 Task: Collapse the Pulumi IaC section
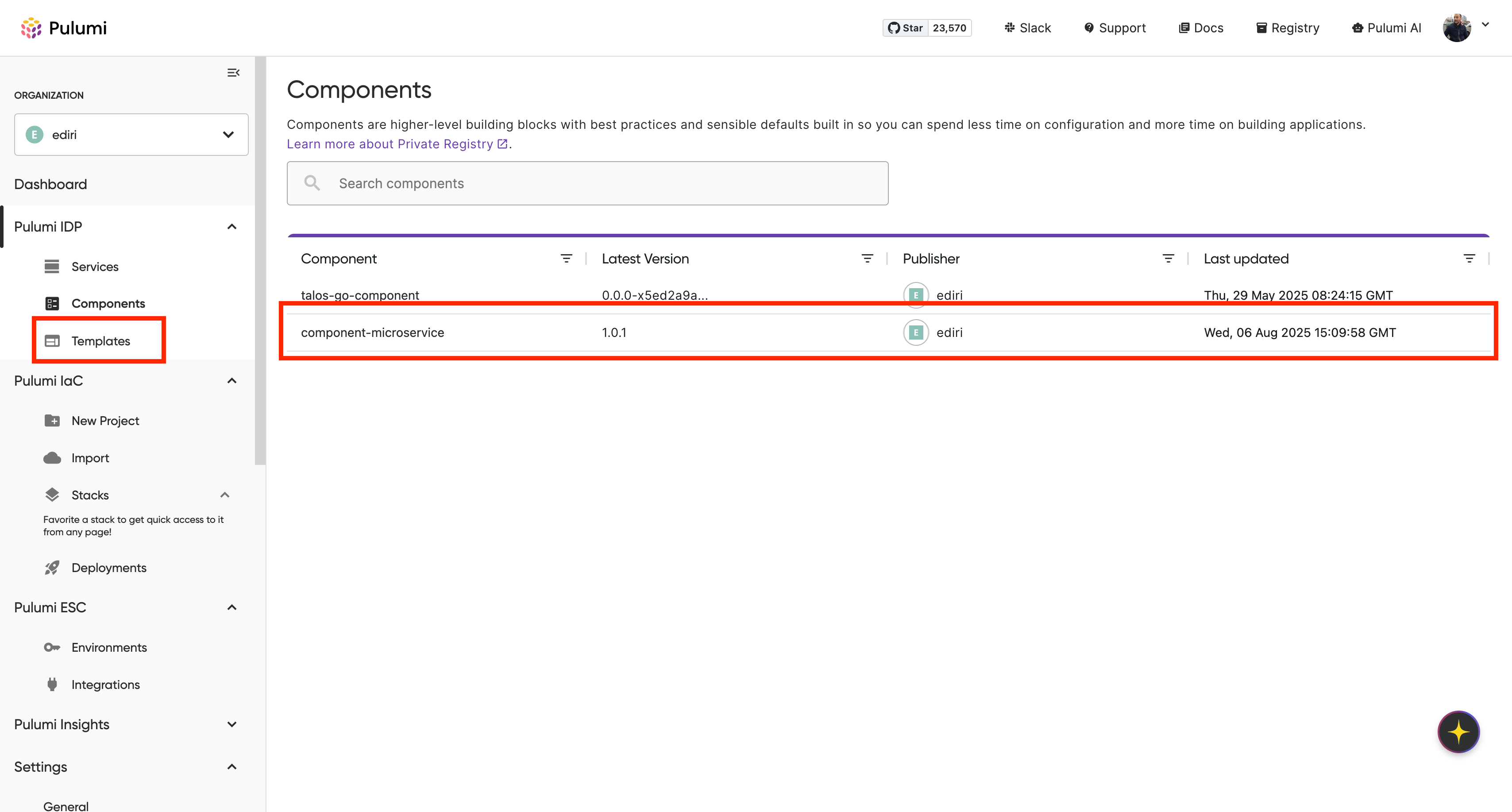point(232,381)
